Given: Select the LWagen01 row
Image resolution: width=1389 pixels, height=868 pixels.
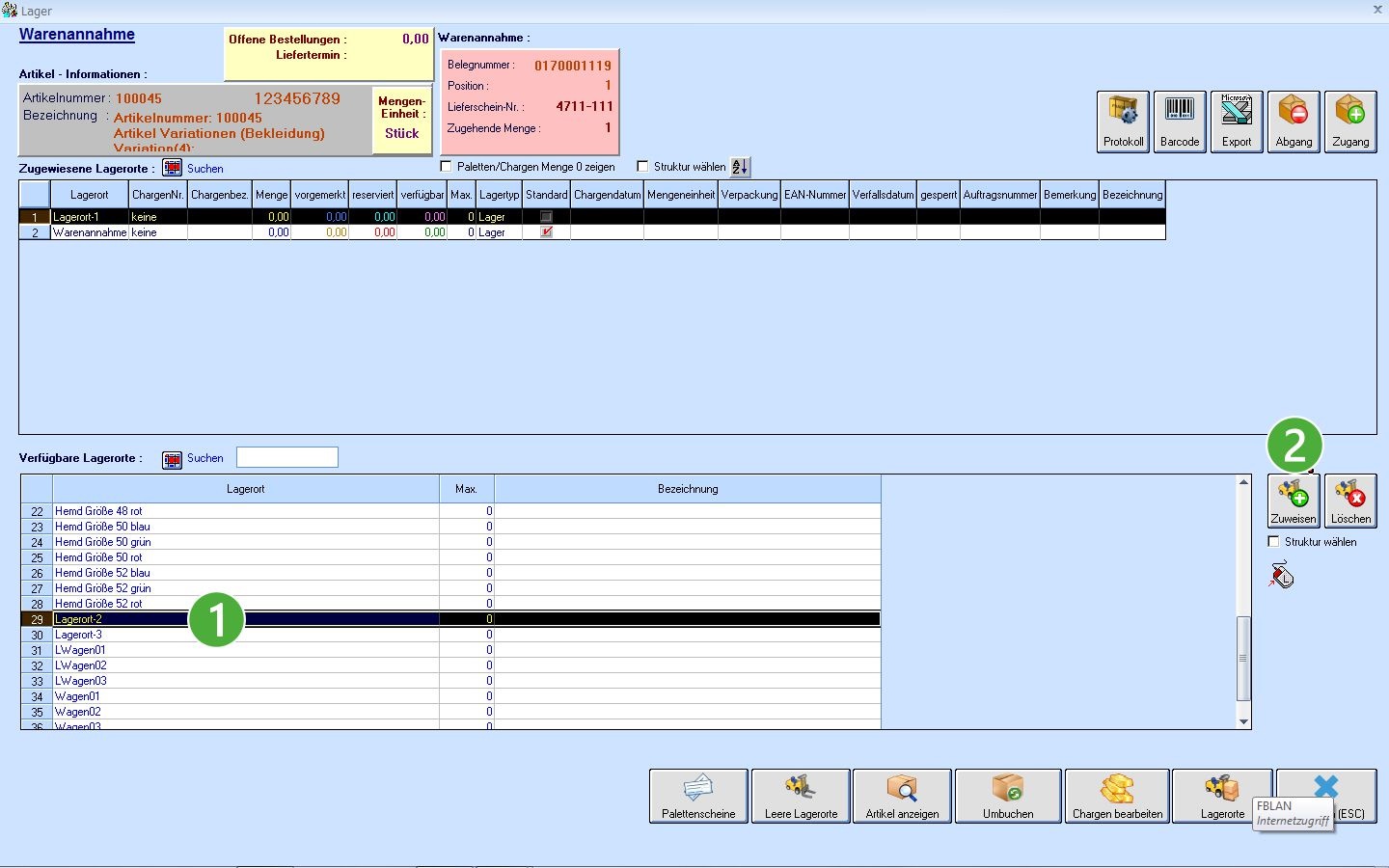Looking at the screenshot, I should click(450, 650).
